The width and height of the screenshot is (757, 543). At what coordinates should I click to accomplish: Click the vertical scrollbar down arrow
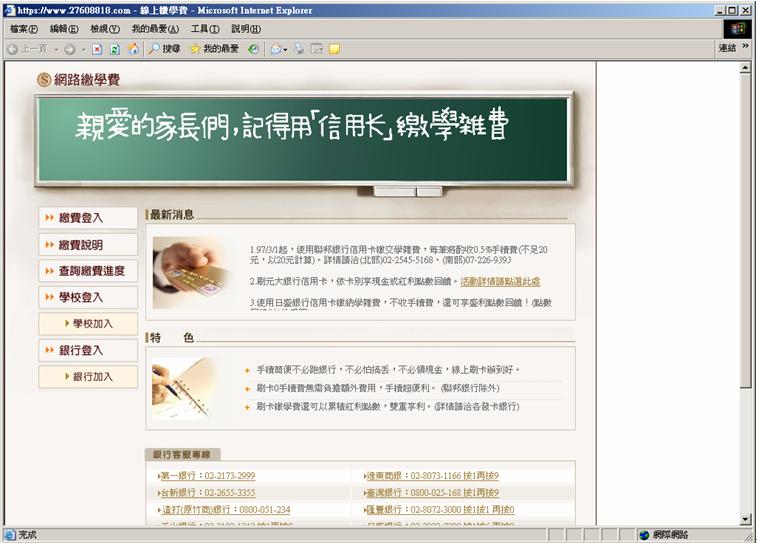click(x=745, y=520)
